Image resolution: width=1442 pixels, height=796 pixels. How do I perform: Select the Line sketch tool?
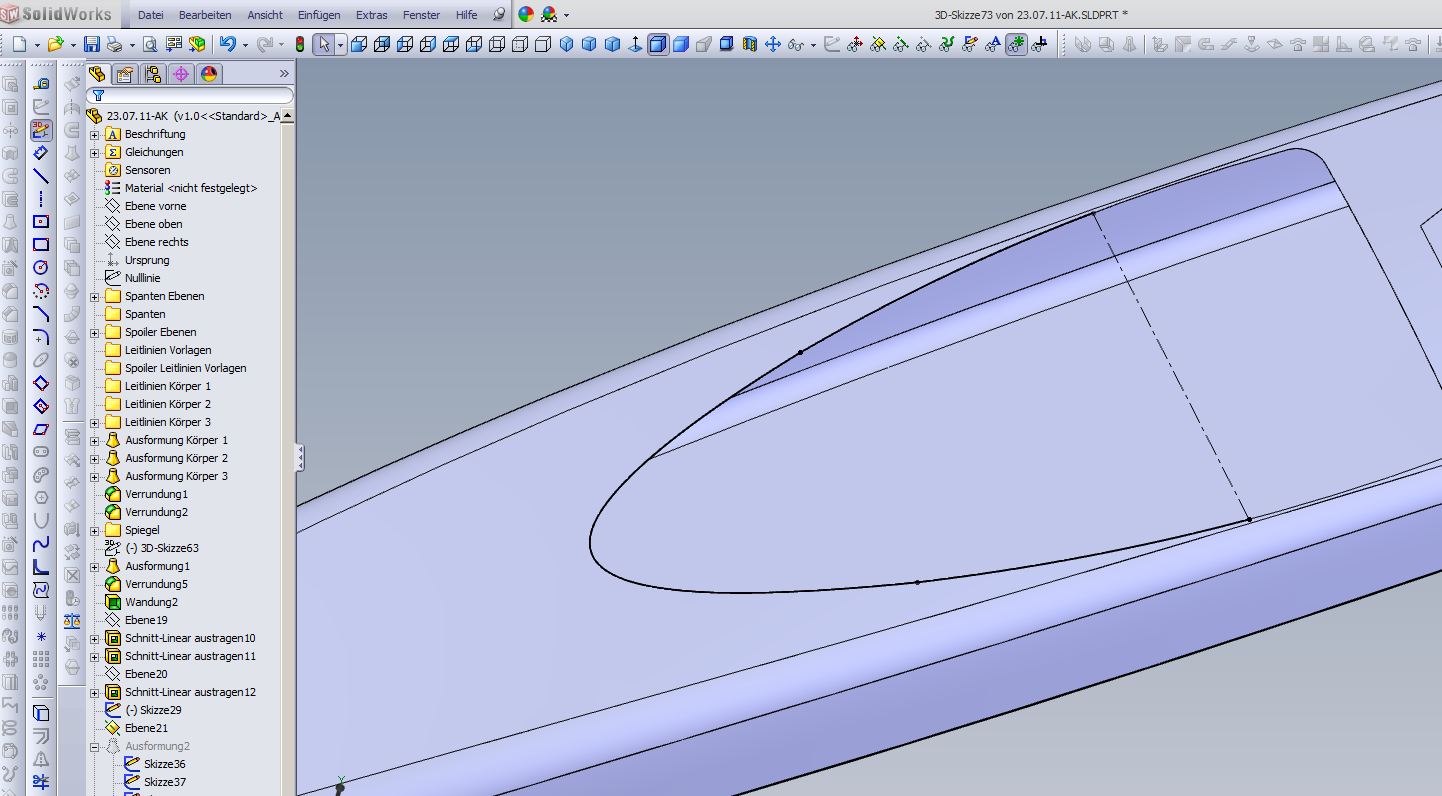41,176
